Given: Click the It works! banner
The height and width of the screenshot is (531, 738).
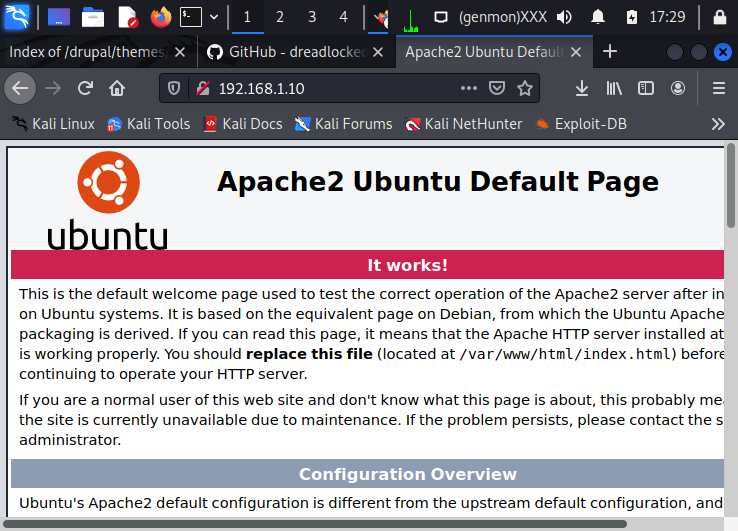Looking at the screenshot, I should coord(367,265).
